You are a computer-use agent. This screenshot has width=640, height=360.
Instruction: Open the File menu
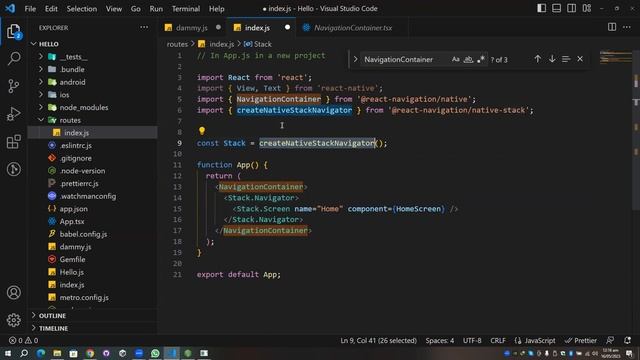30,9
